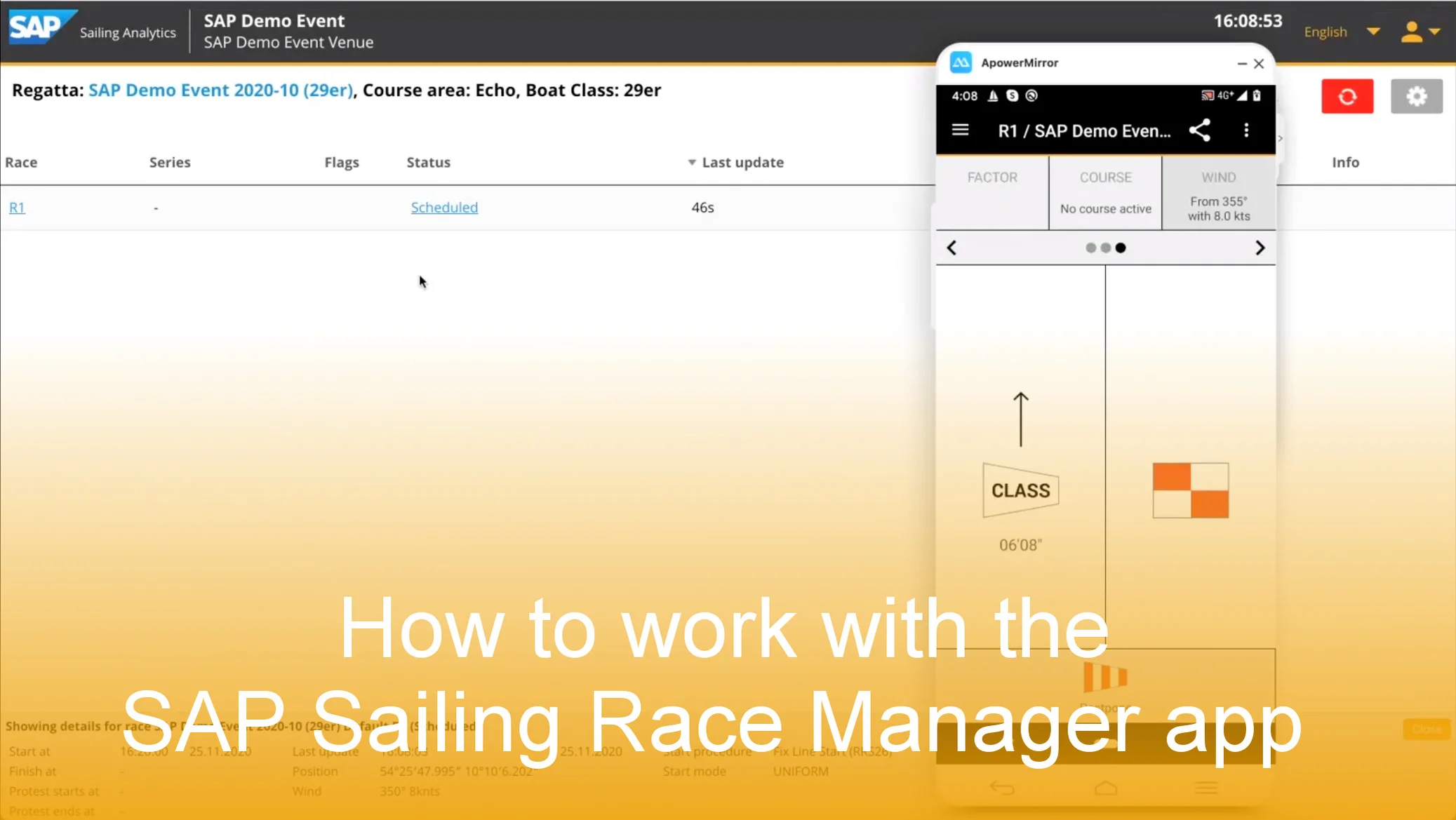Select the first carousel page dot
The width and height of the screenshot is (1456, 820).
[x=1092, y=248]
